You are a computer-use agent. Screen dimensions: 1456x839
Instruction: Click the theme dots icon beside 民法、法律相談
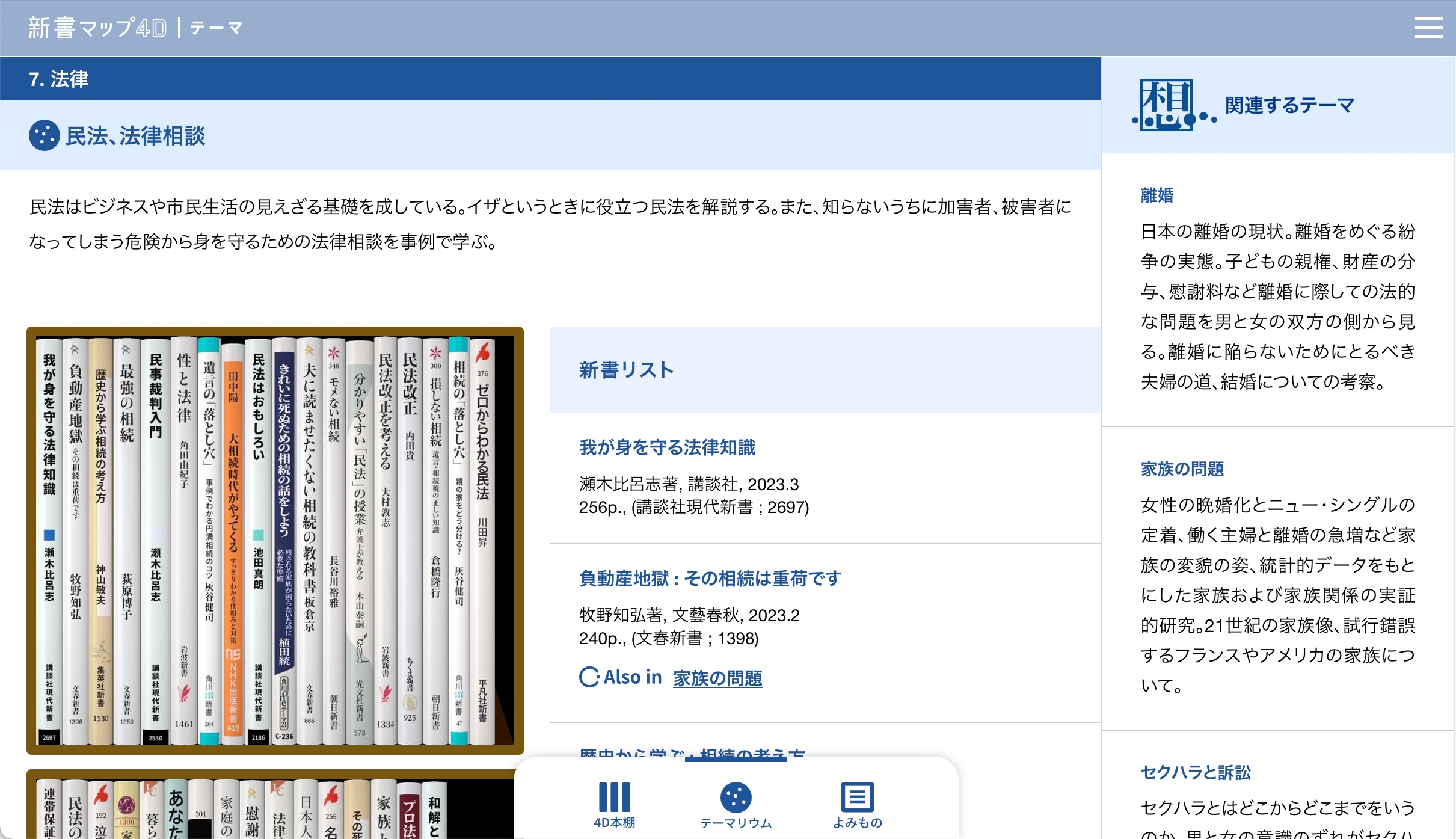click(44, 135)
